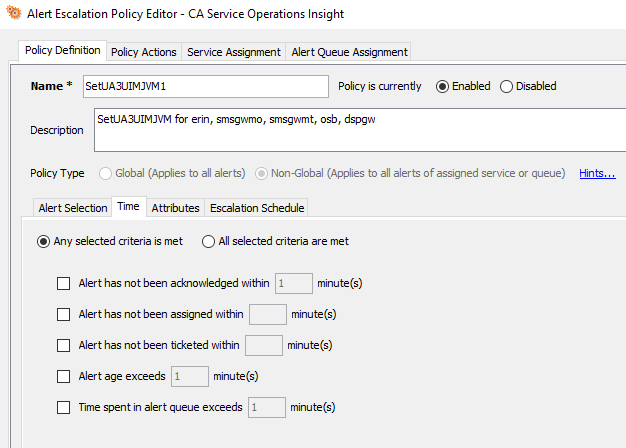Open the Hints link
The width and height of the screenshot is (626, 448).
[x=597, y=173]
